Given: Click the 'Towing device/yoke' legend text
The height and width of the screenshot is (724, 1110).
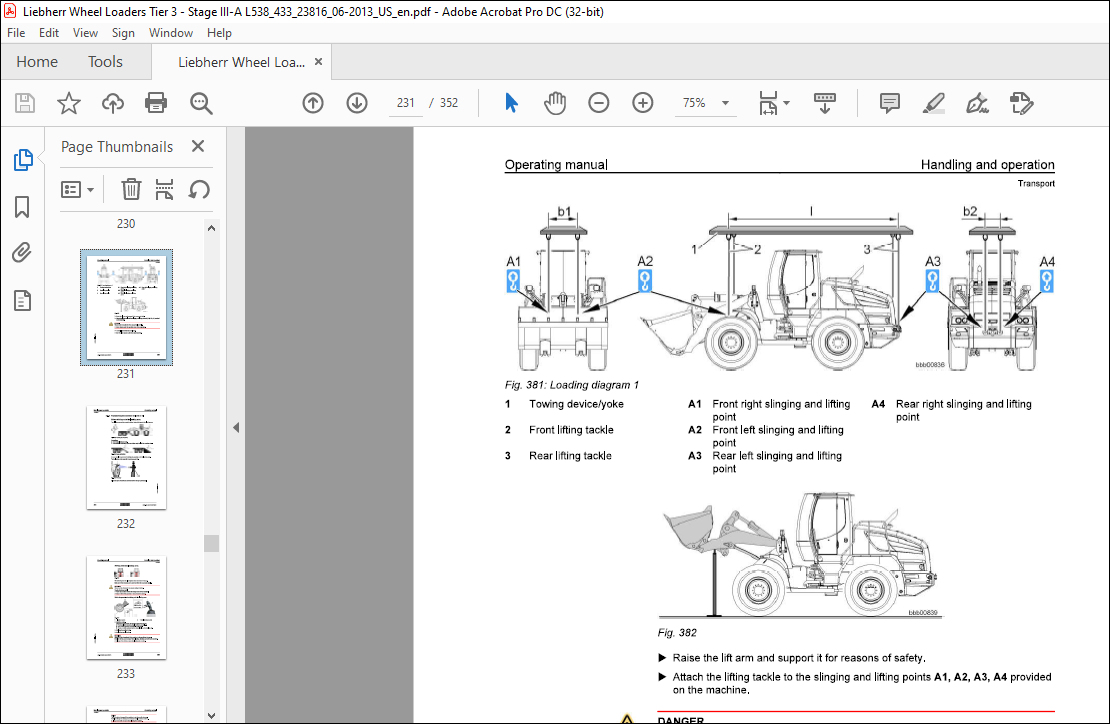Looking at the screenshot, I should tap(576, 404).
